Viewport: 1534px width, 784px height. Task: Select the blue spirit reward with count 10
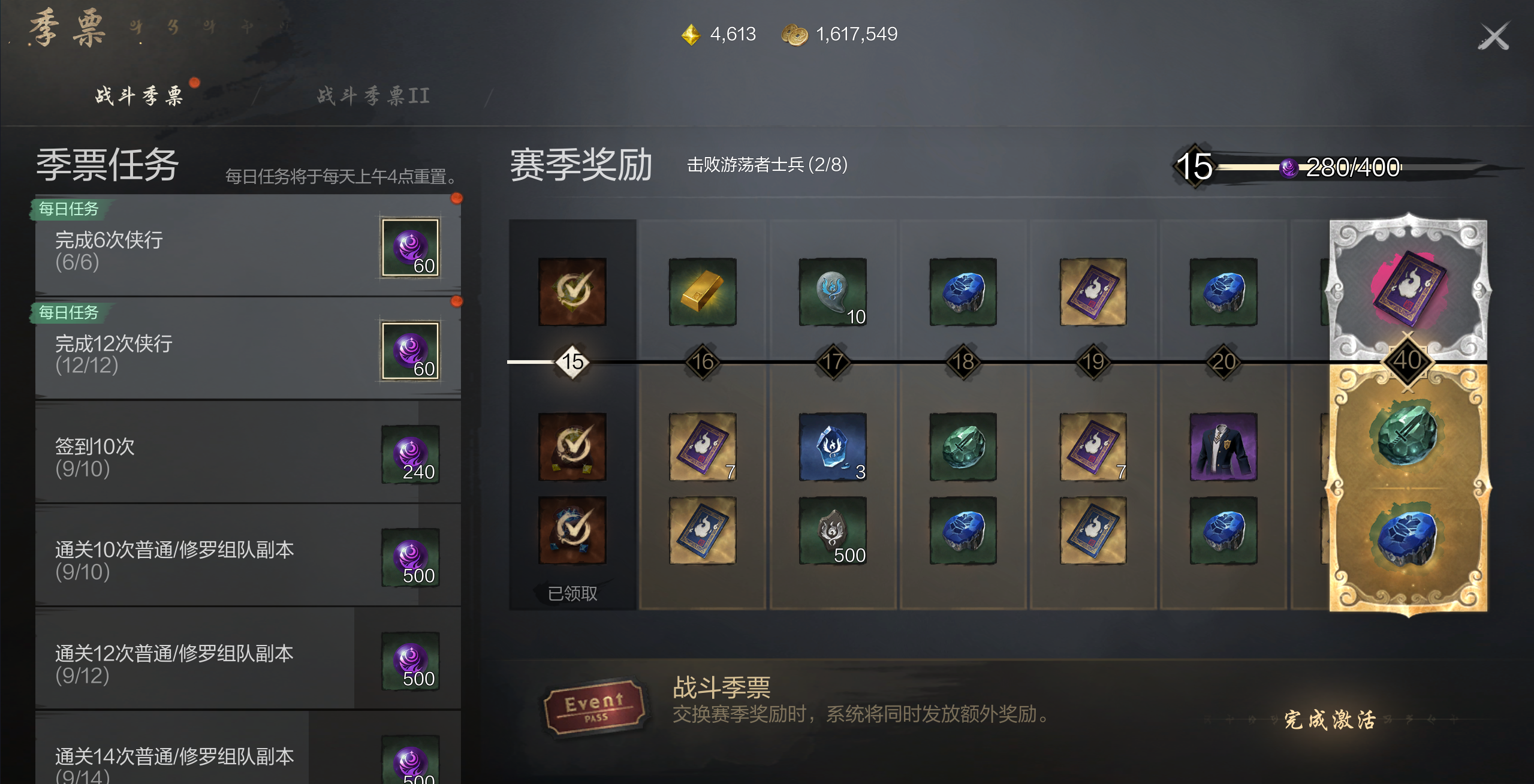click(x=833, y=292)
